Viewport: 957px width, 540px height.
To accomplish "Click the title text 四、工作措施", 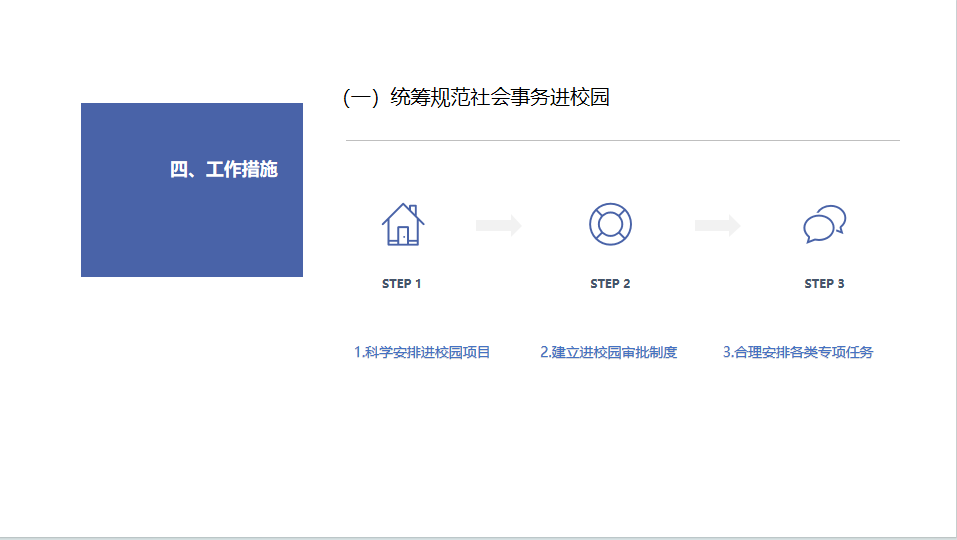I will (x=224, y=169).
